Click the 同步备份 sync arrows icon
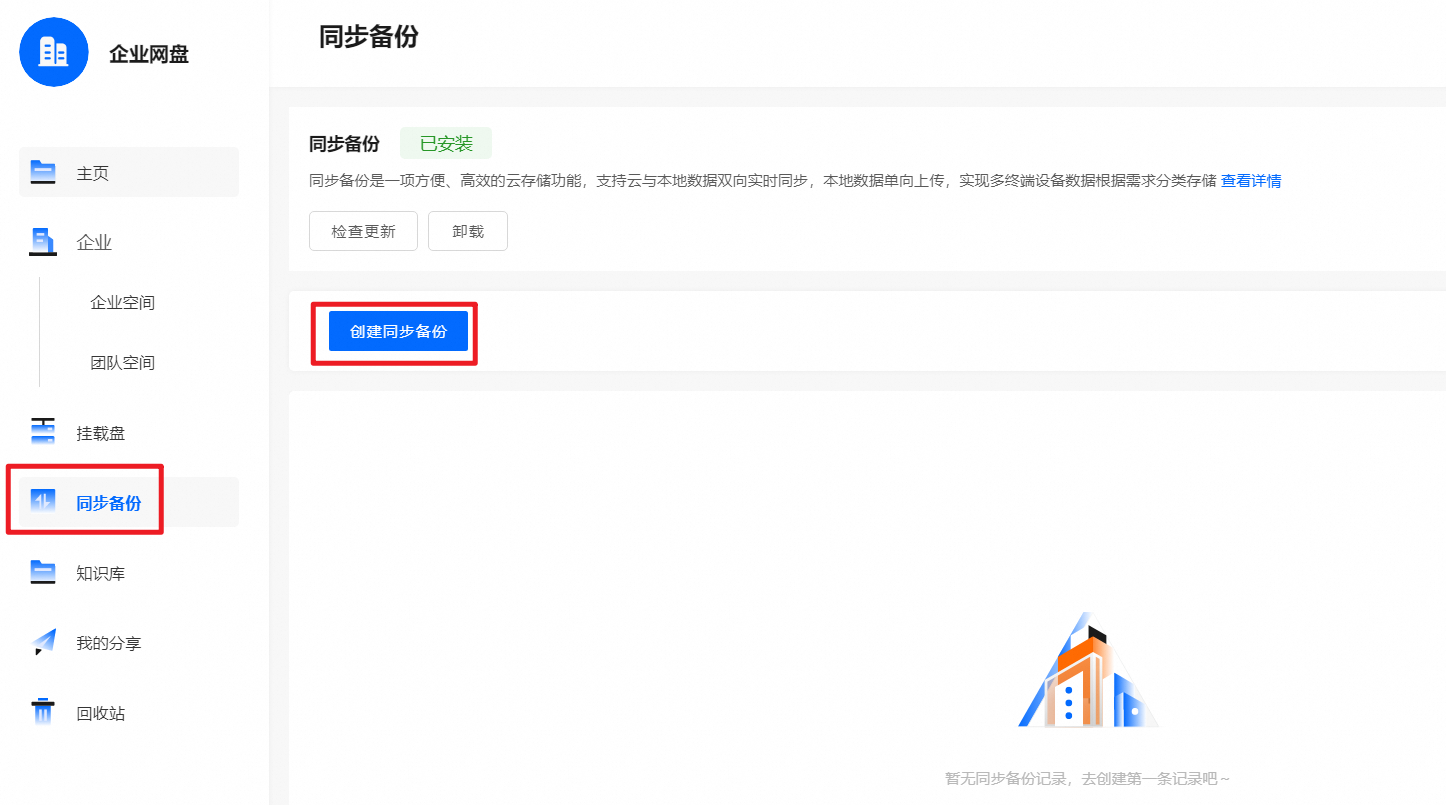Image resolution: width=1446 pixels, height=805 pixels. tap(43, 502)
